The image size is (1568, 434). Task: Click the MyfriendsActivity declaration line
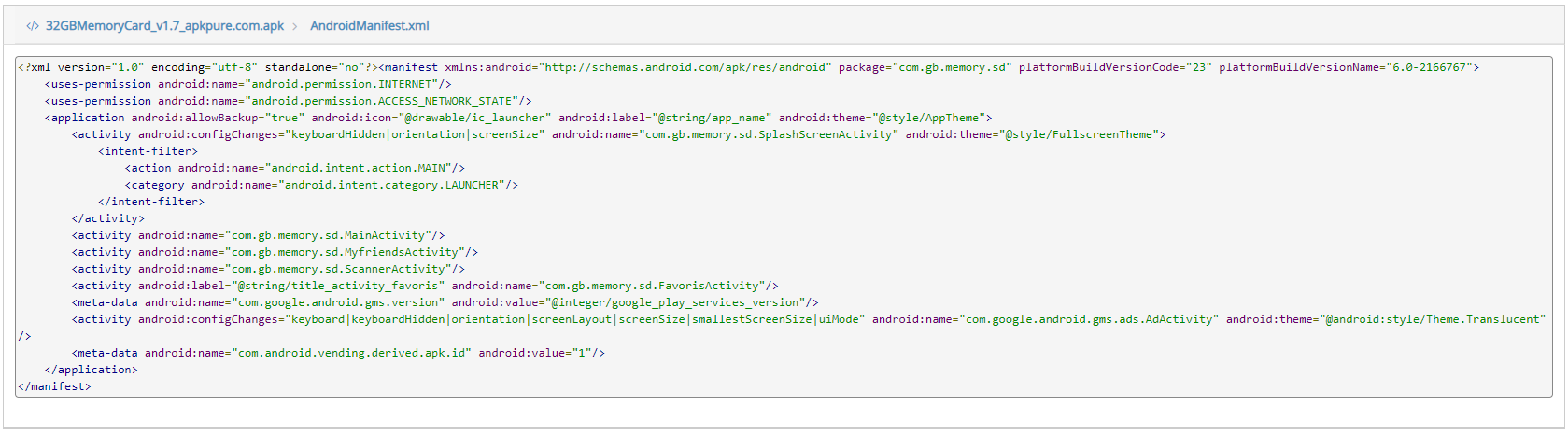click(275, 252)
